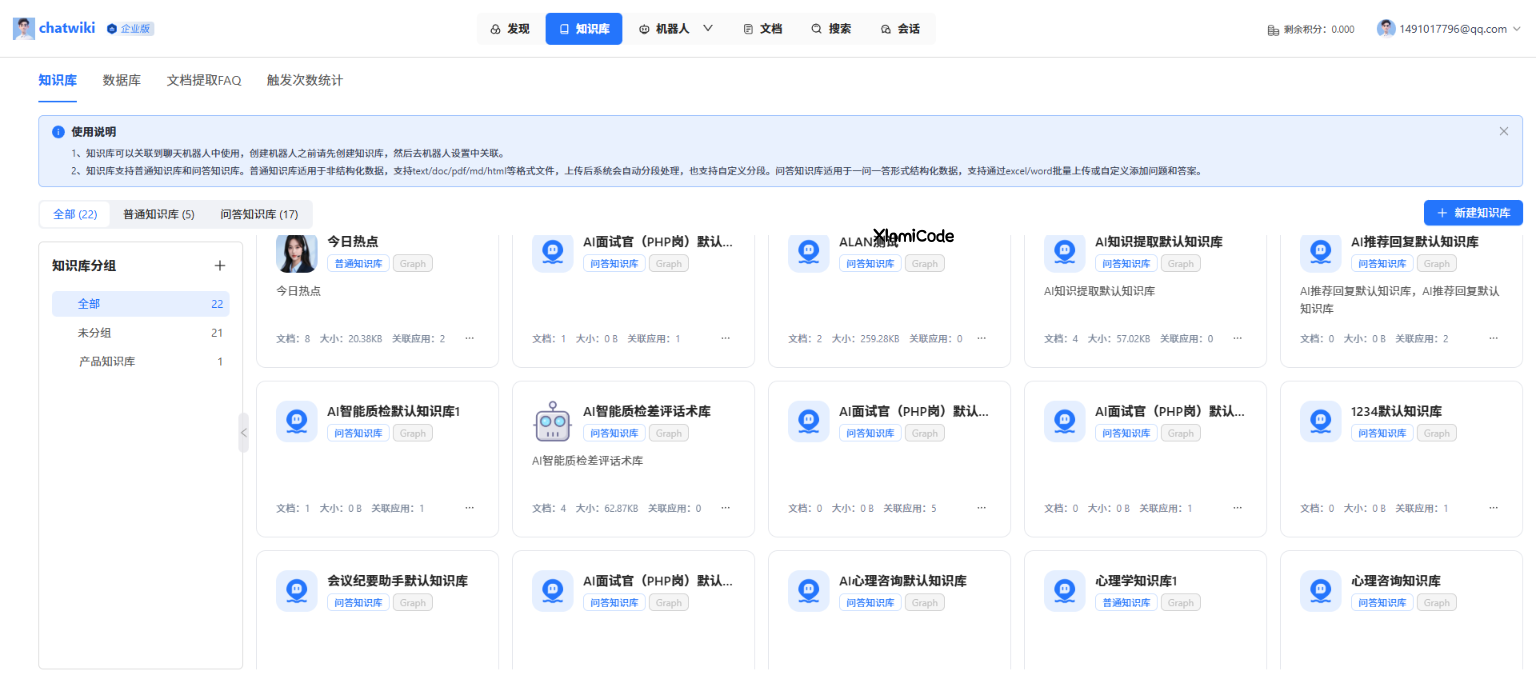This screenshot has height=695, width=1536.
Task: Open the more options menu on 今日热点 card
Action: pyautogui.click(x=469, y=338)
